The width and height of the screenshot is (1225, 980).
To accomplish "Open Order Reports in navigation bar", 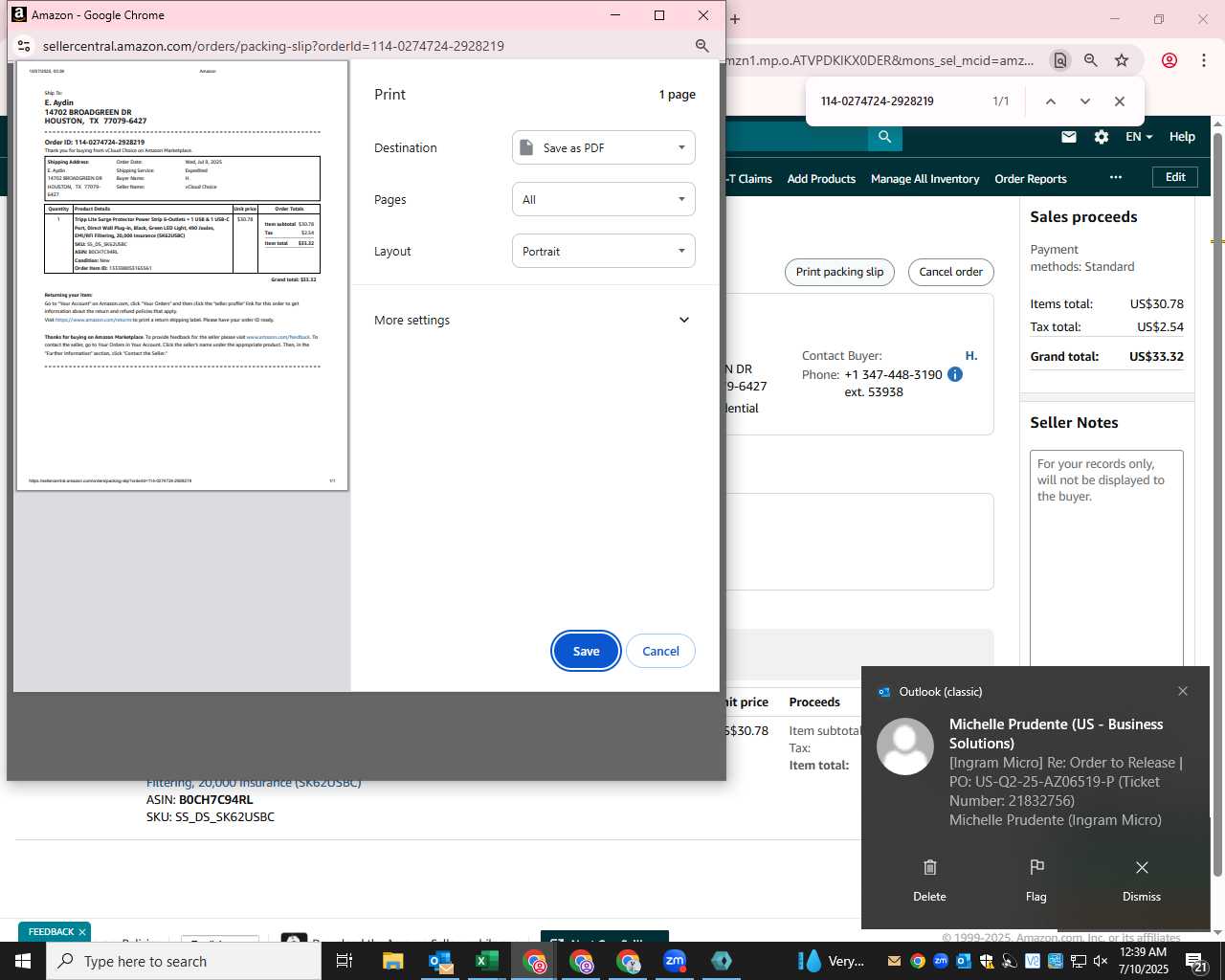I will [x=1030, y=179].
